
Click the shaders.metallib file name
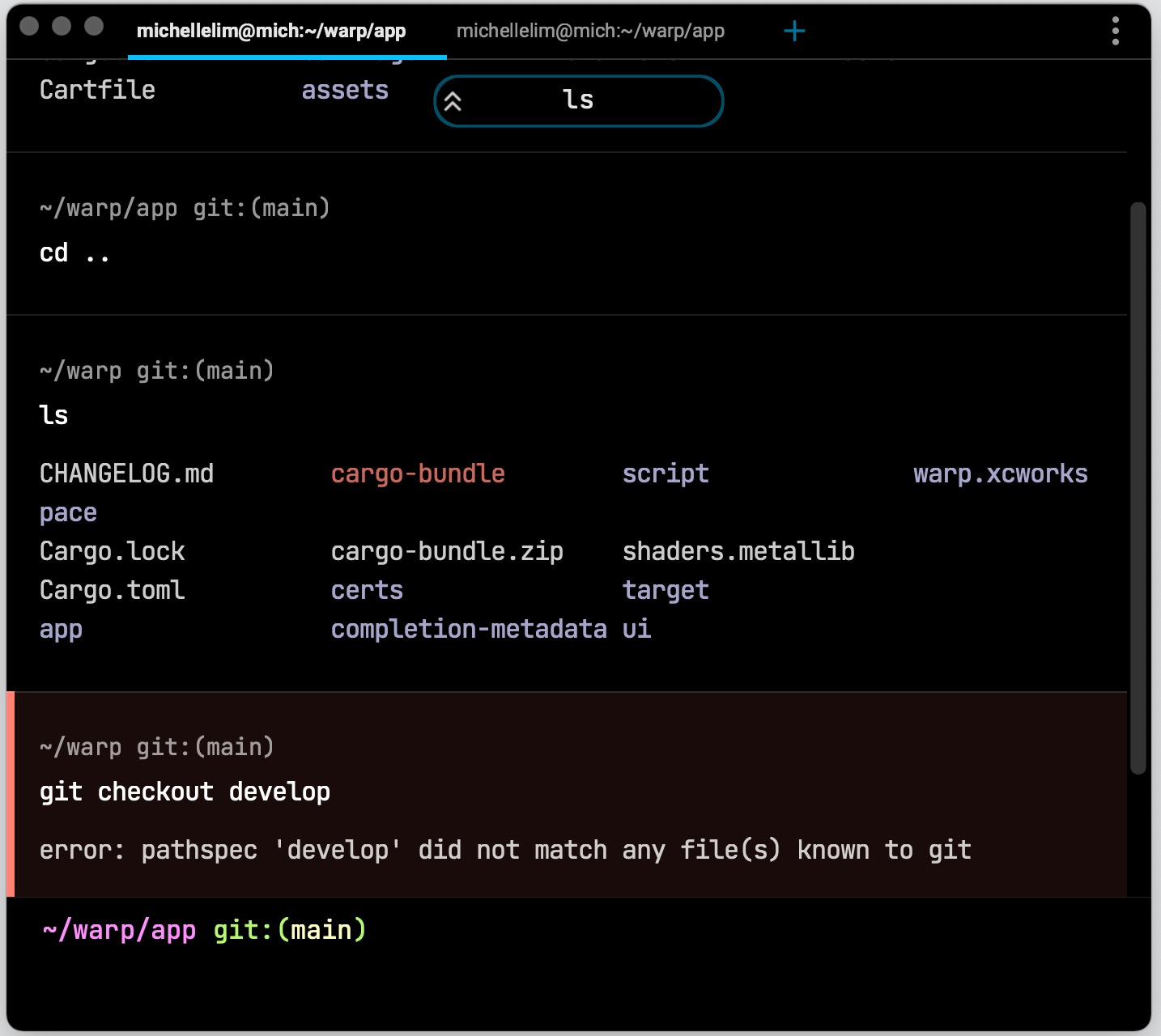738,551
